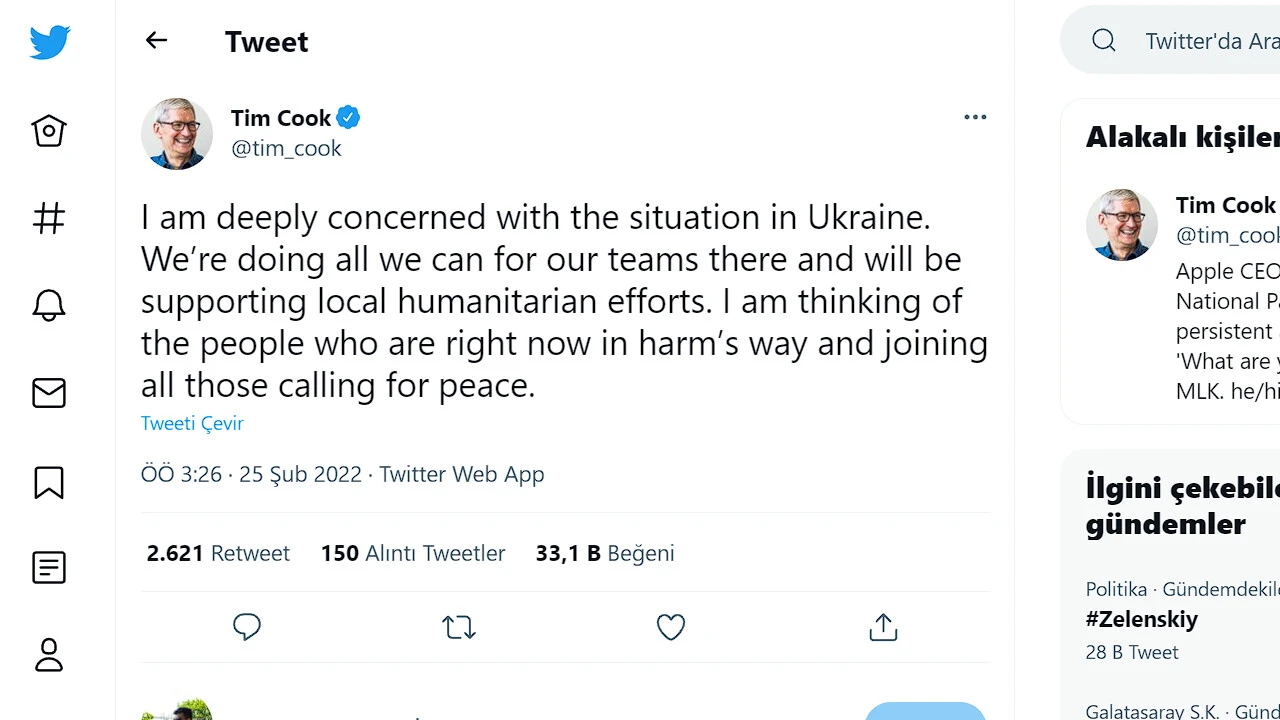
Task: Open the Home icon in sidebar
Action: pyautogui.click(x=49, y=131)
